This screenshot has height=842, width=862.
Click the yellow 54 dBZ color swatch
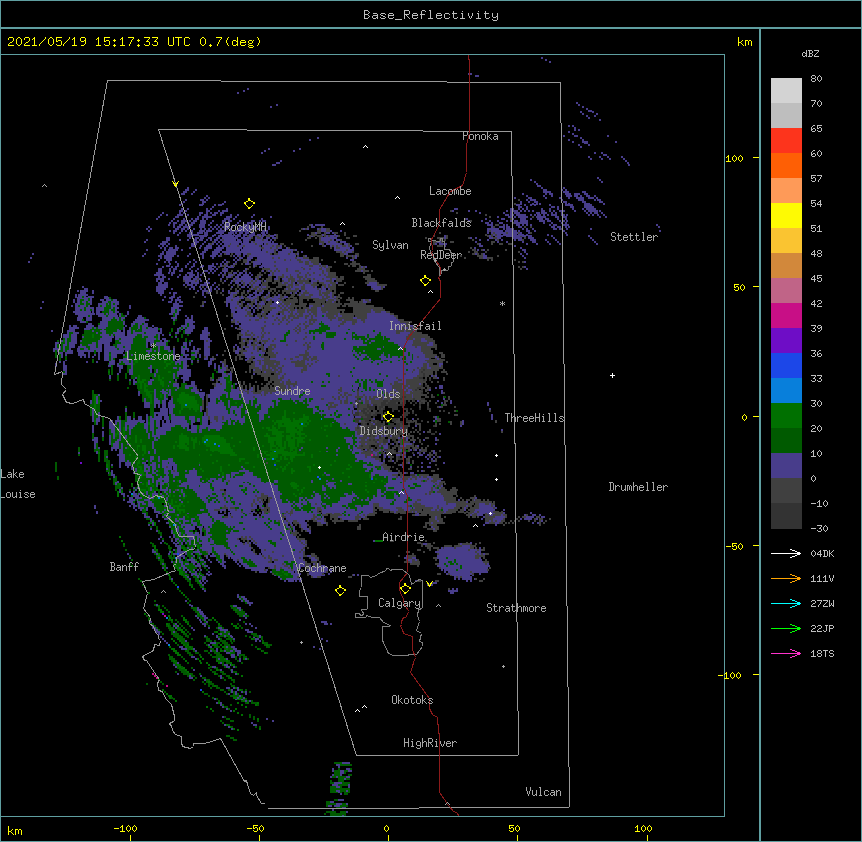tap(786, 215)
